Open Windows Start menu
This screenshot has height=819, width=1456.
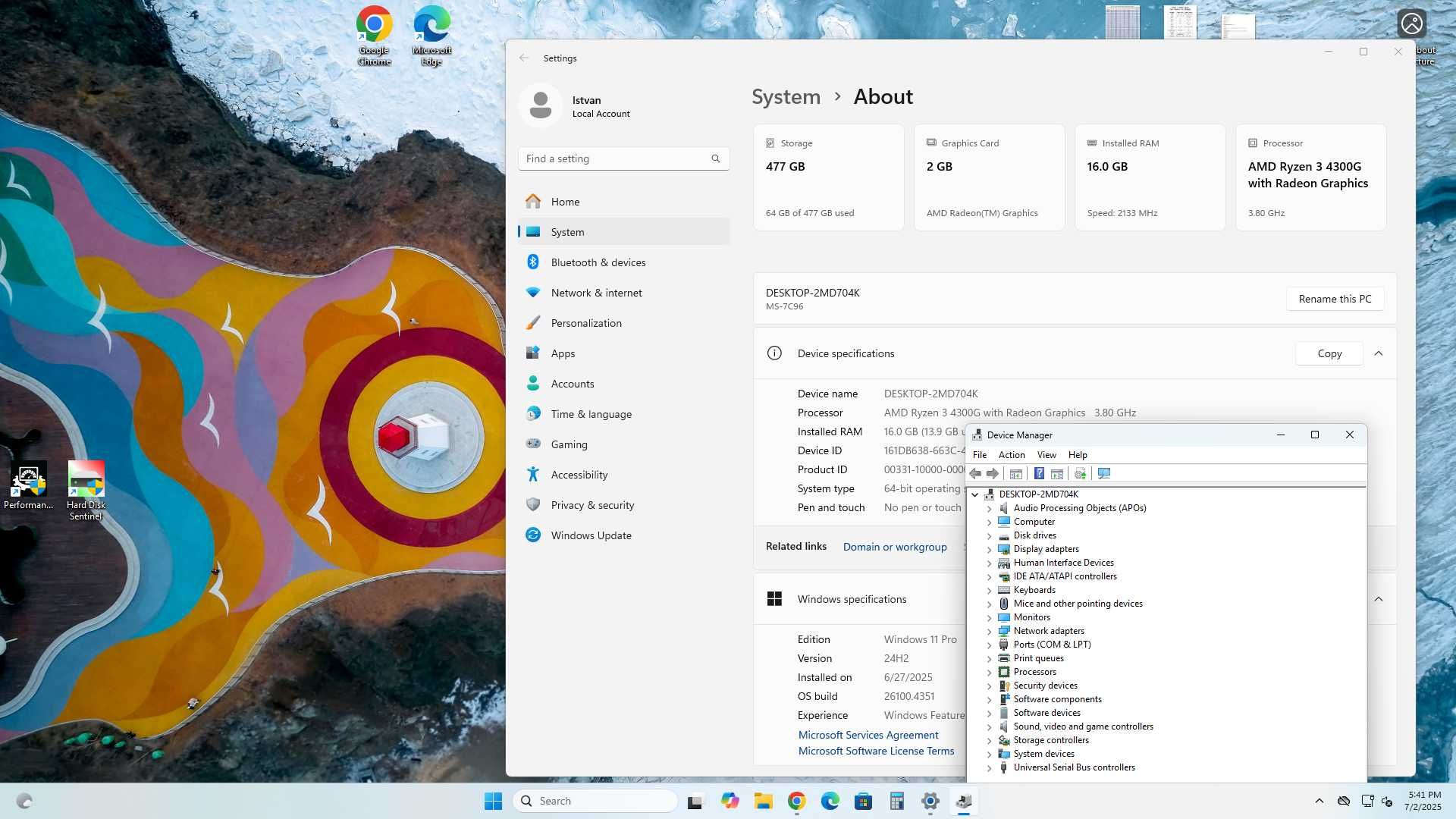point(493,801)
